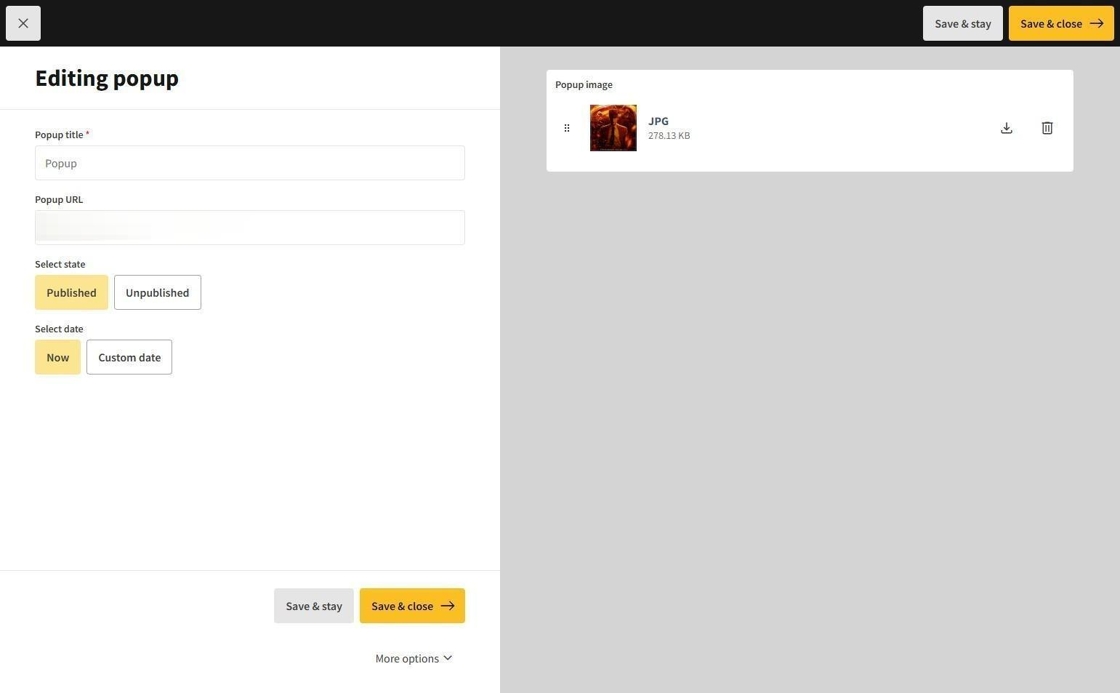Choose the Custom date option
The height and width of the screenshot is (693, 1120).
[129, 357]
